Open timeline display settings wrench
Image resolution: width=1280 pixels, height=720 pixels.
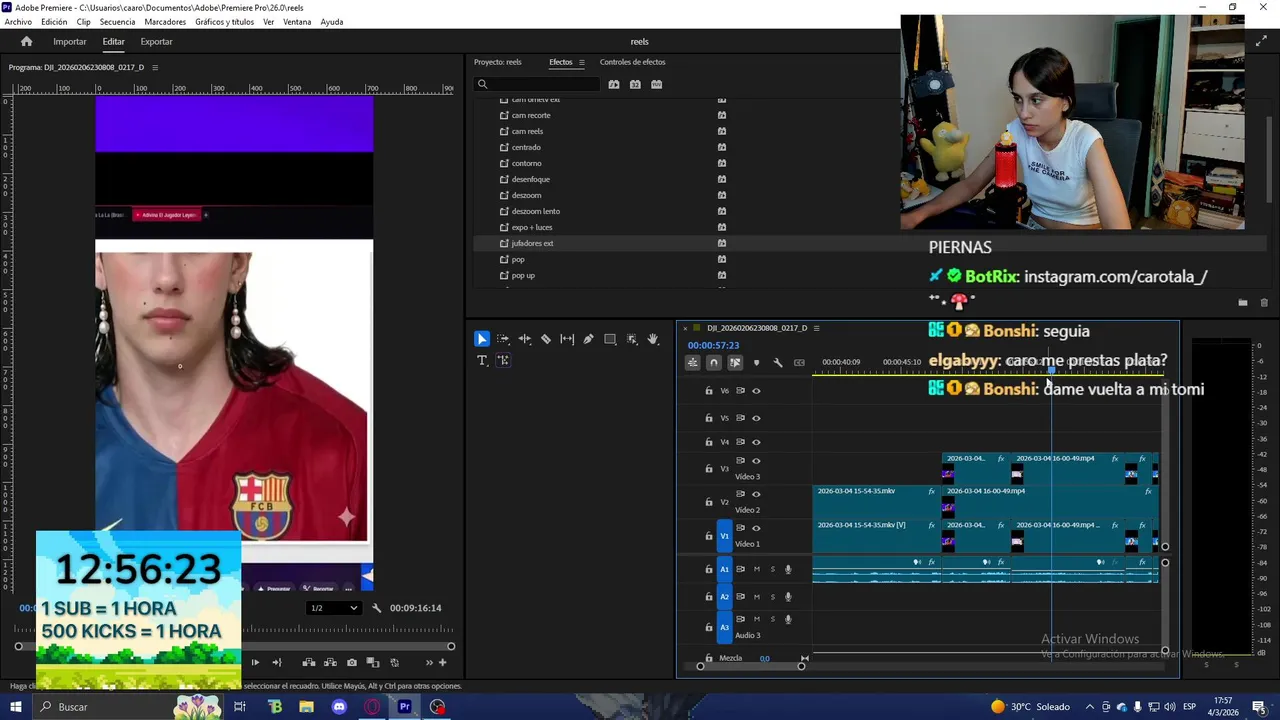tap(778, 363)
